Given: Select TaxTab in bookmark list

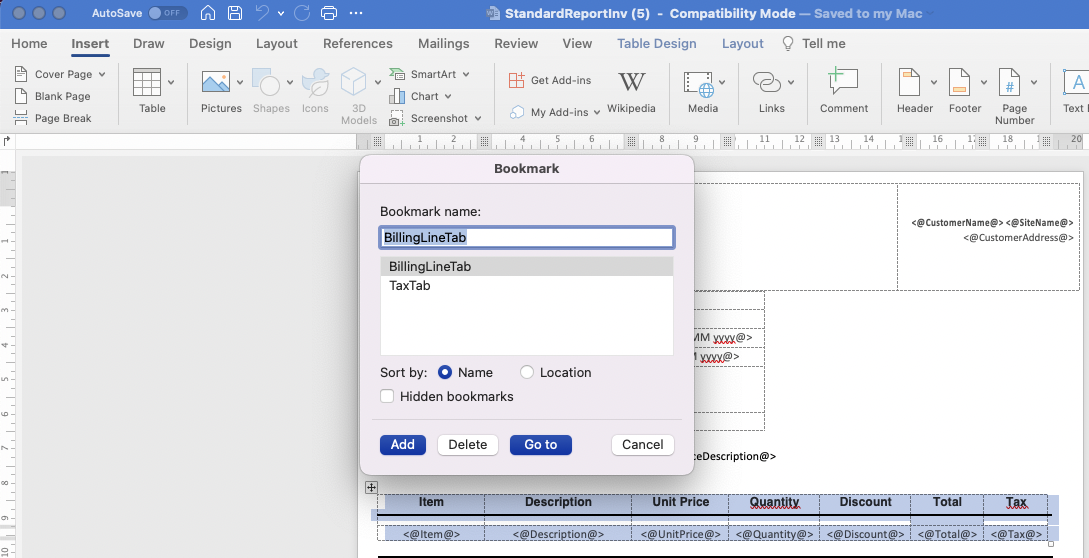Looking at the screenshot, I should [x=526, y=286].
